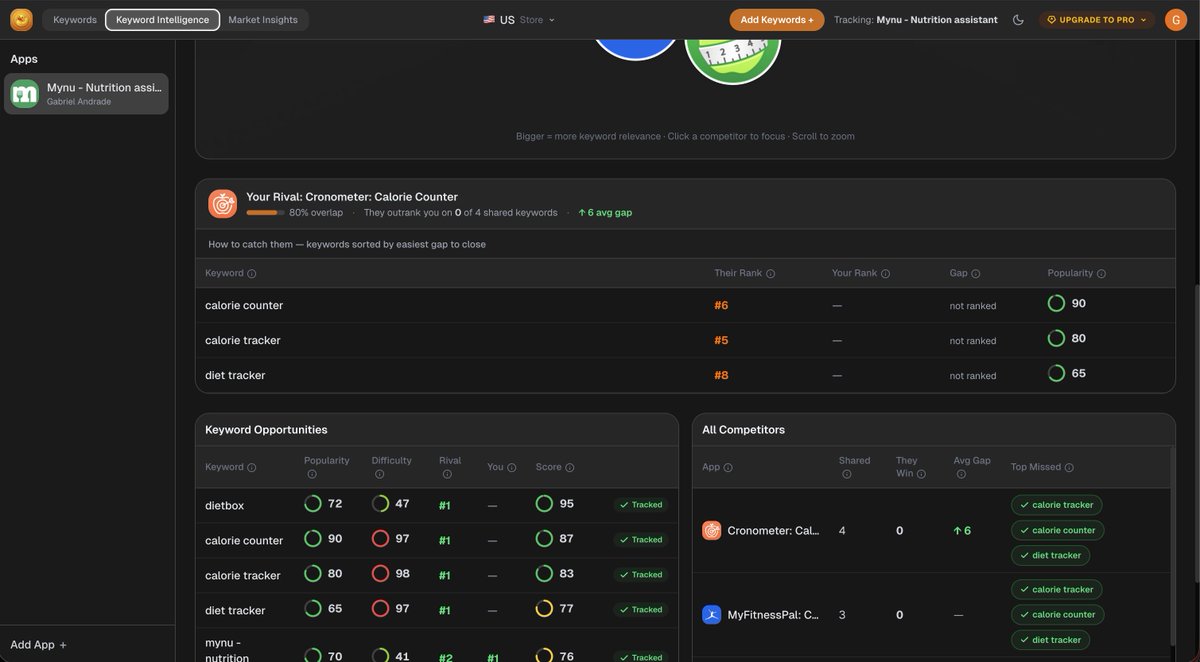This screenshot has height=662, width=1200.
Task: Click the info icon beside Gap header
Action: (976, 274)
